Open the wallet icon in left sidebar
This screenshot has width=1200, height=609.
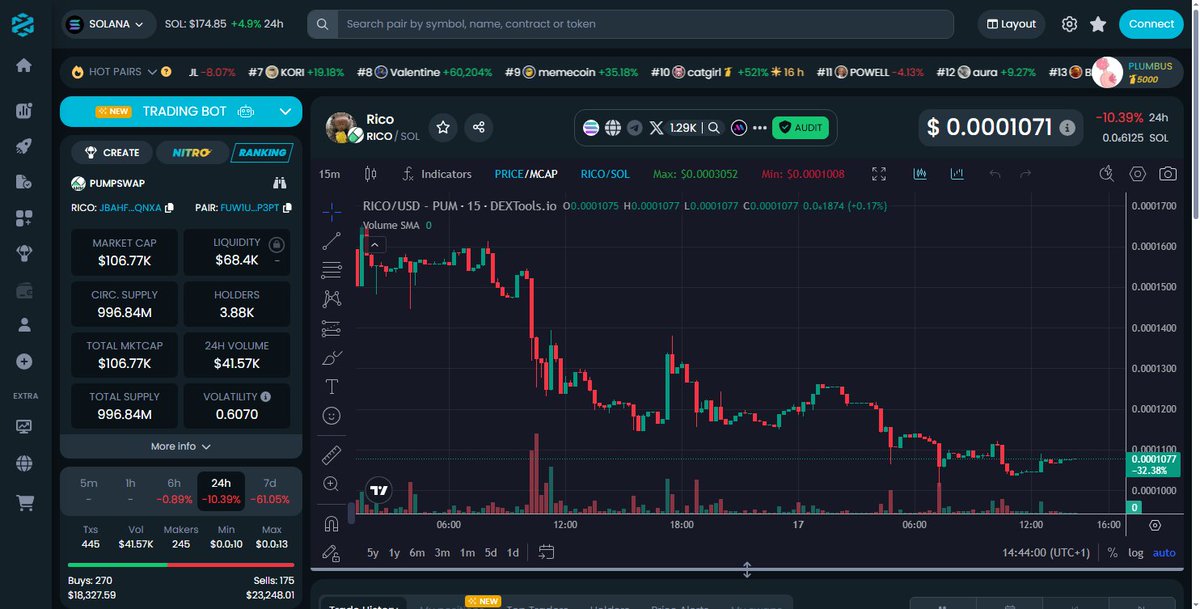tap(24, 291)
